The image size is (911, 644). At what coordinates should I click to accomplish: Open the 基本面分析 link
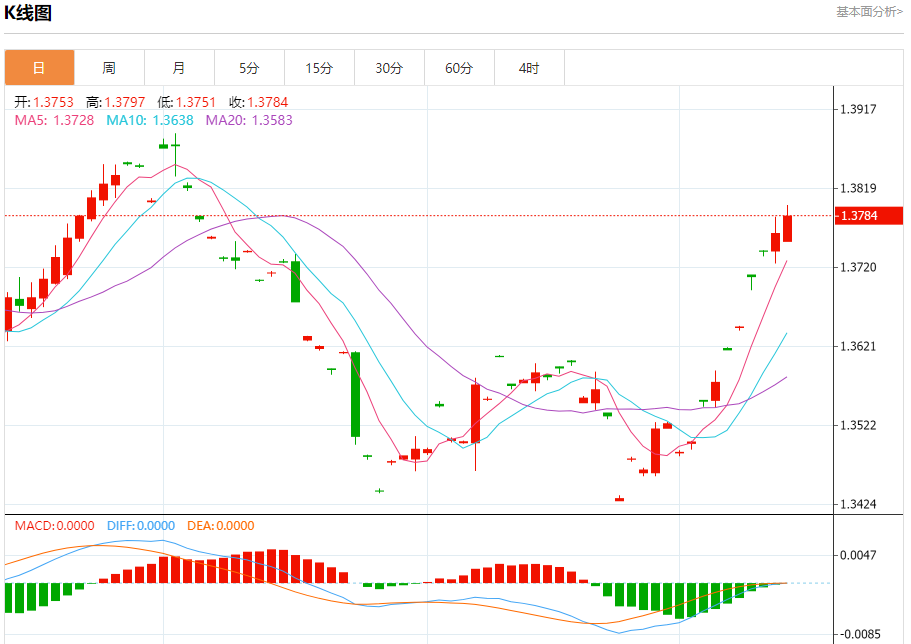869,12
